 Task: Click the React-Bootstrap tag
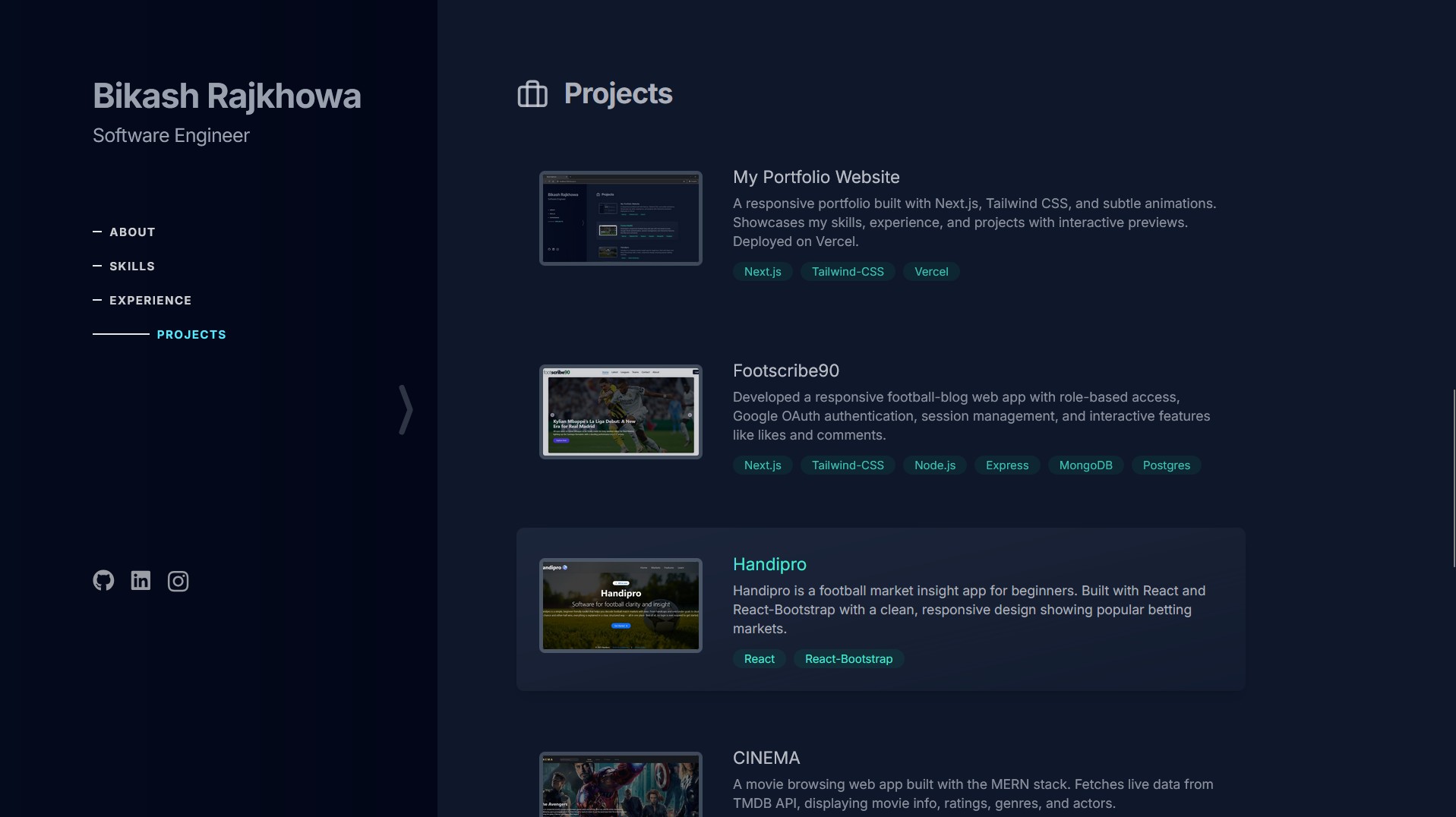click(x=849, y=659)
